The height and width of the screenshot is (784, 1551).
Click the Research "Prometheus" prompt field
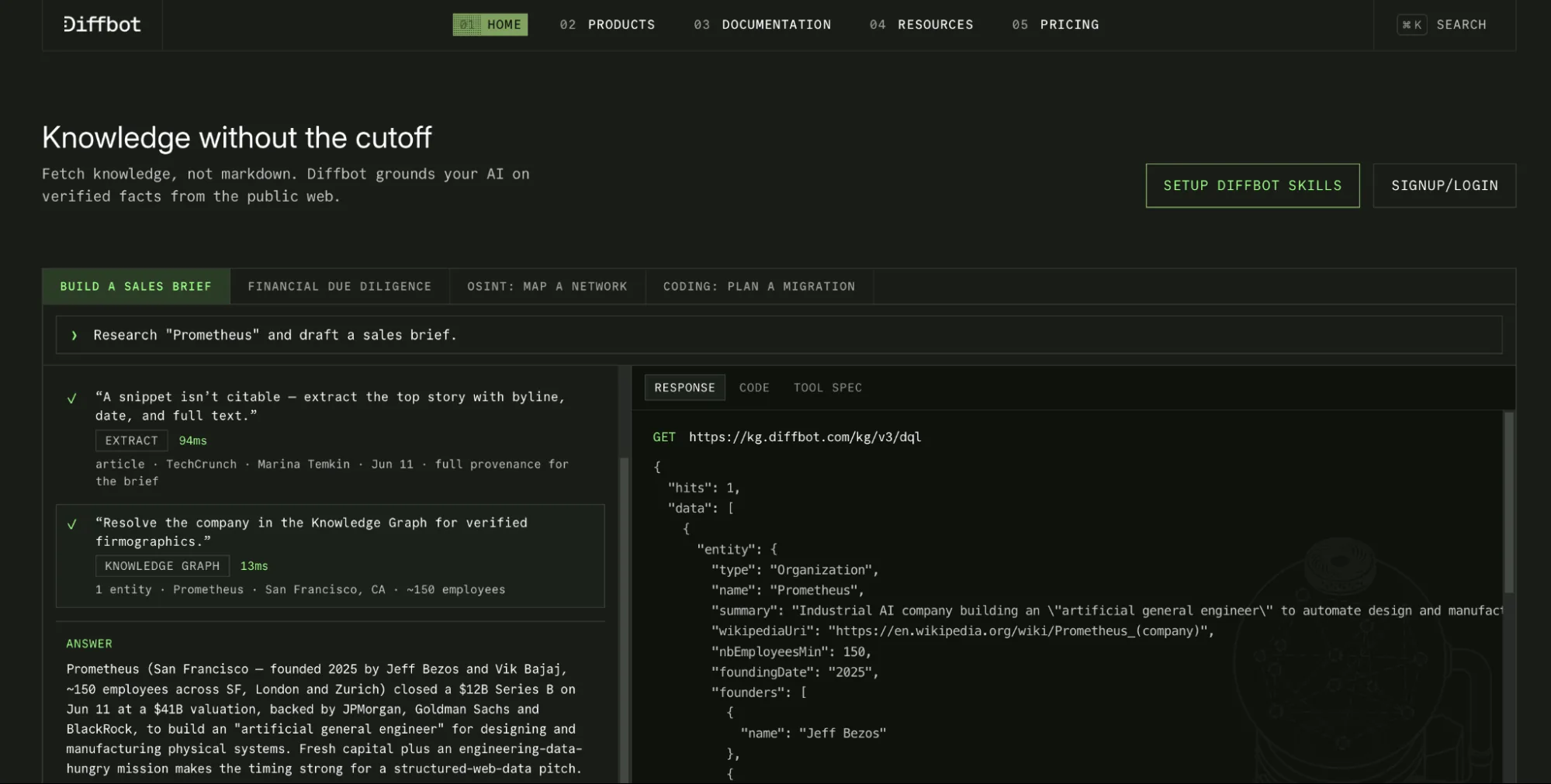coord(779,335)
